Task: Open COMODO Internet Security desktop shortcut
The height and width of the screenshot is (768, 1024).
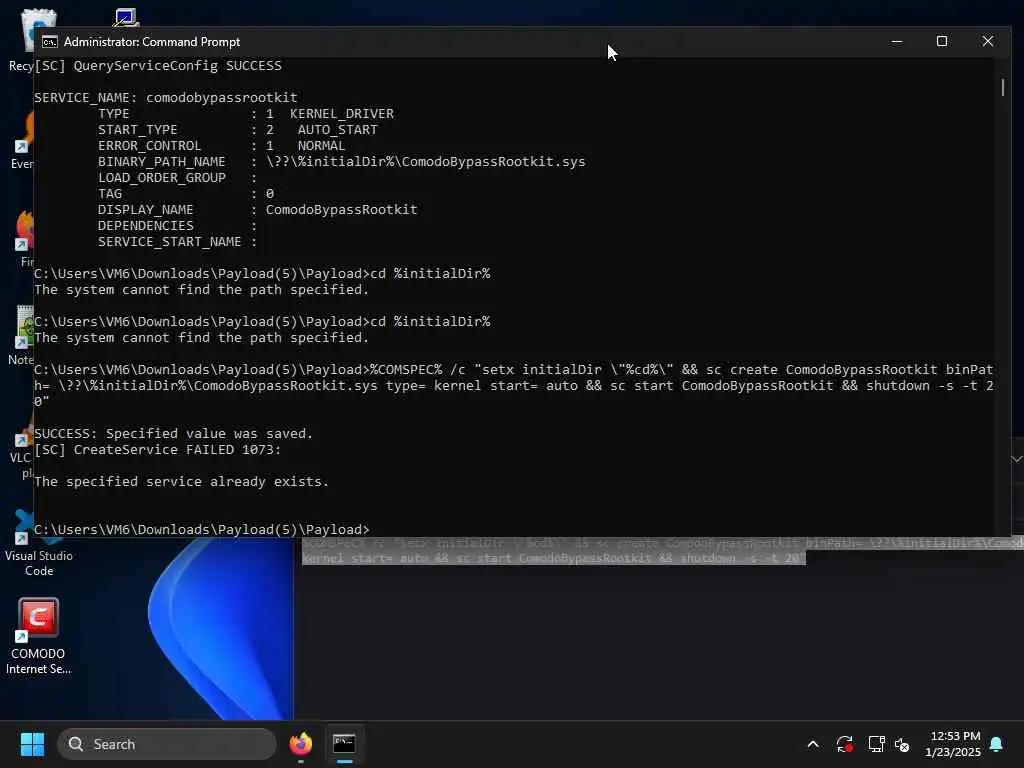Action: pyautogui.click(x=39, y=637)
